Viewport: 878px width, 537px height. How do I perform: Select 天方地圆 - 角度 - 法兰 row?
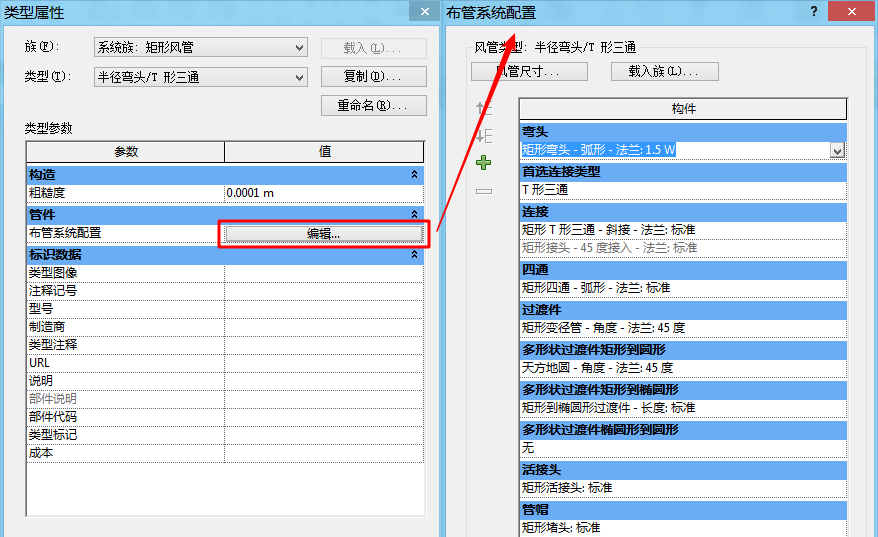(x=683, y=368)
